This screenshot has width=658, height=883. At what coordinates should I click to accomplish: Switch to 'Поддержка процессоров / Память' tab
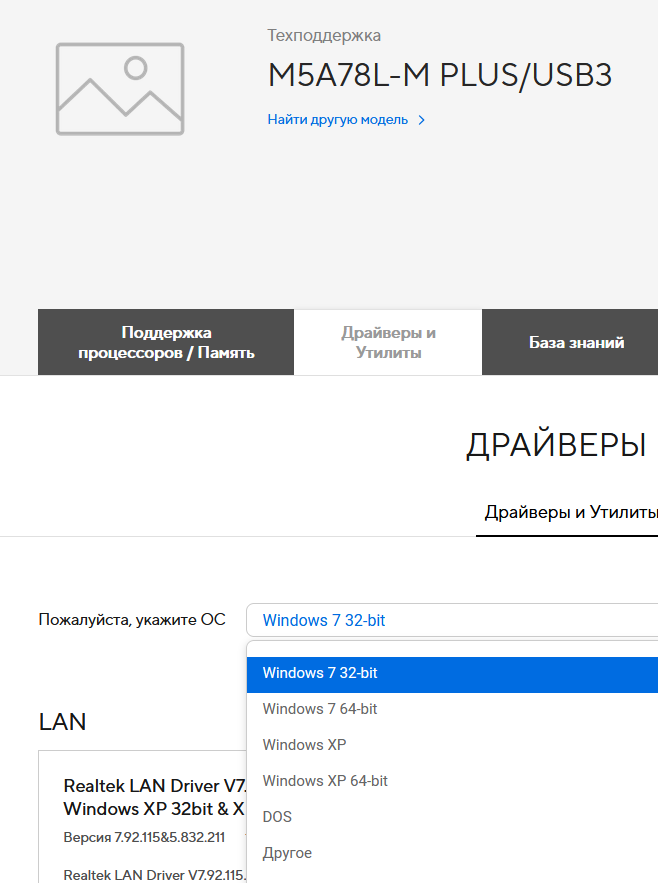166,342
